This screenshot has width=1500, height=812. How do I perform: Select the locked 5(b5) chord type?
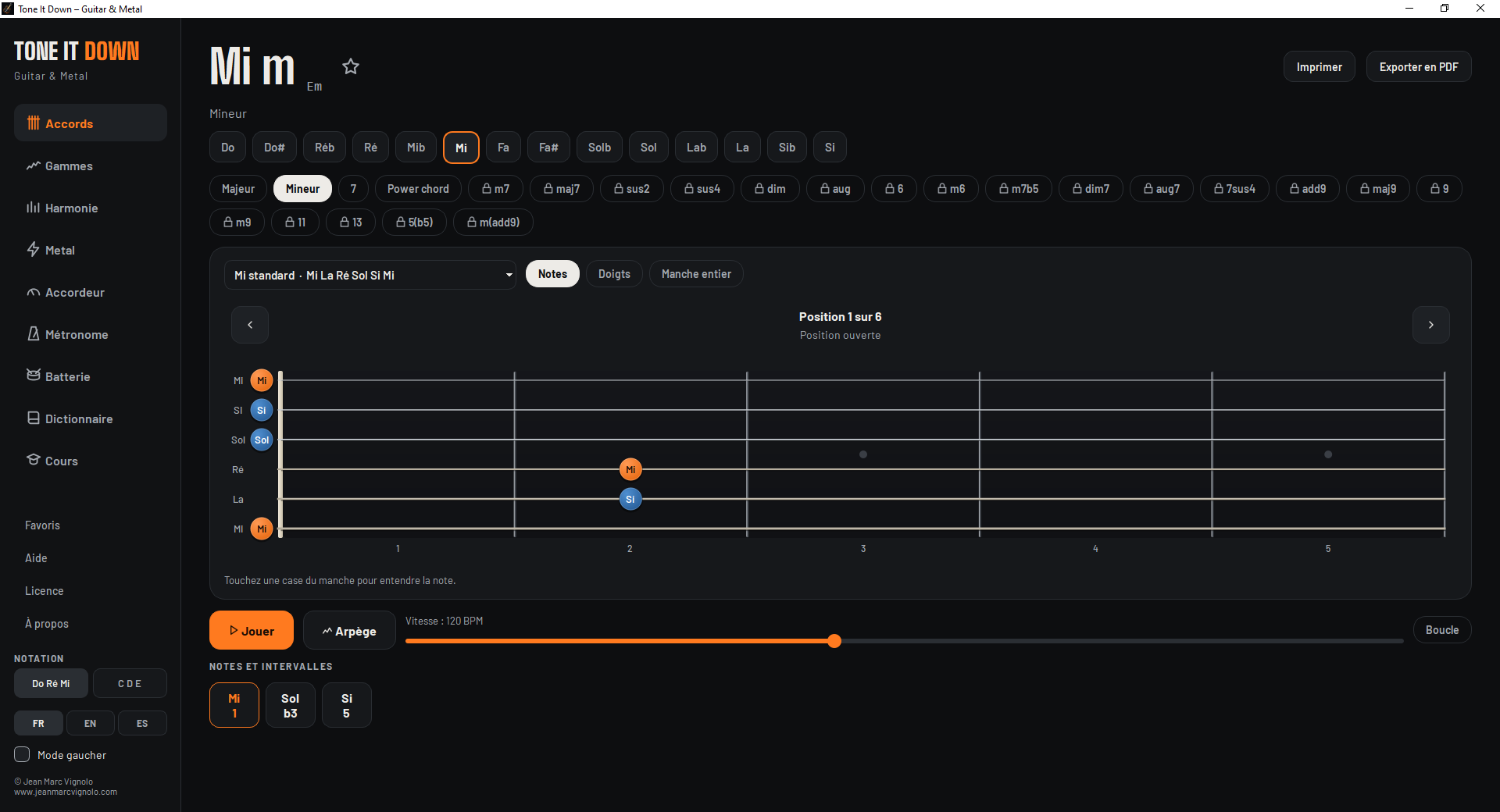[x=414, y=223]
